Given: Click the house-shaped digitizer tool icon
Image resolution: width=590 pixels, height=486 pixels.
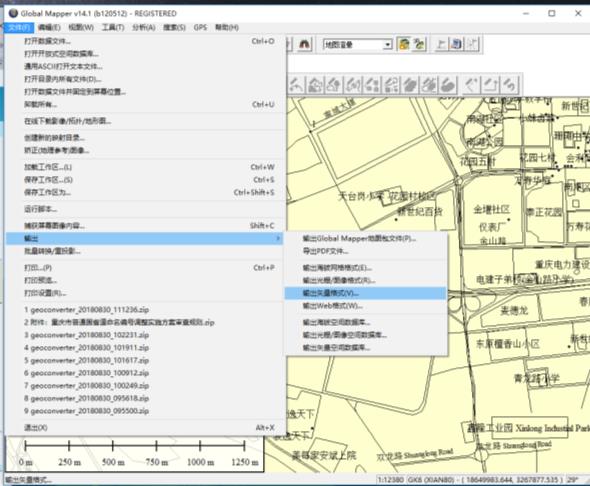Looking at the screenshot, I should pos(315,85).
